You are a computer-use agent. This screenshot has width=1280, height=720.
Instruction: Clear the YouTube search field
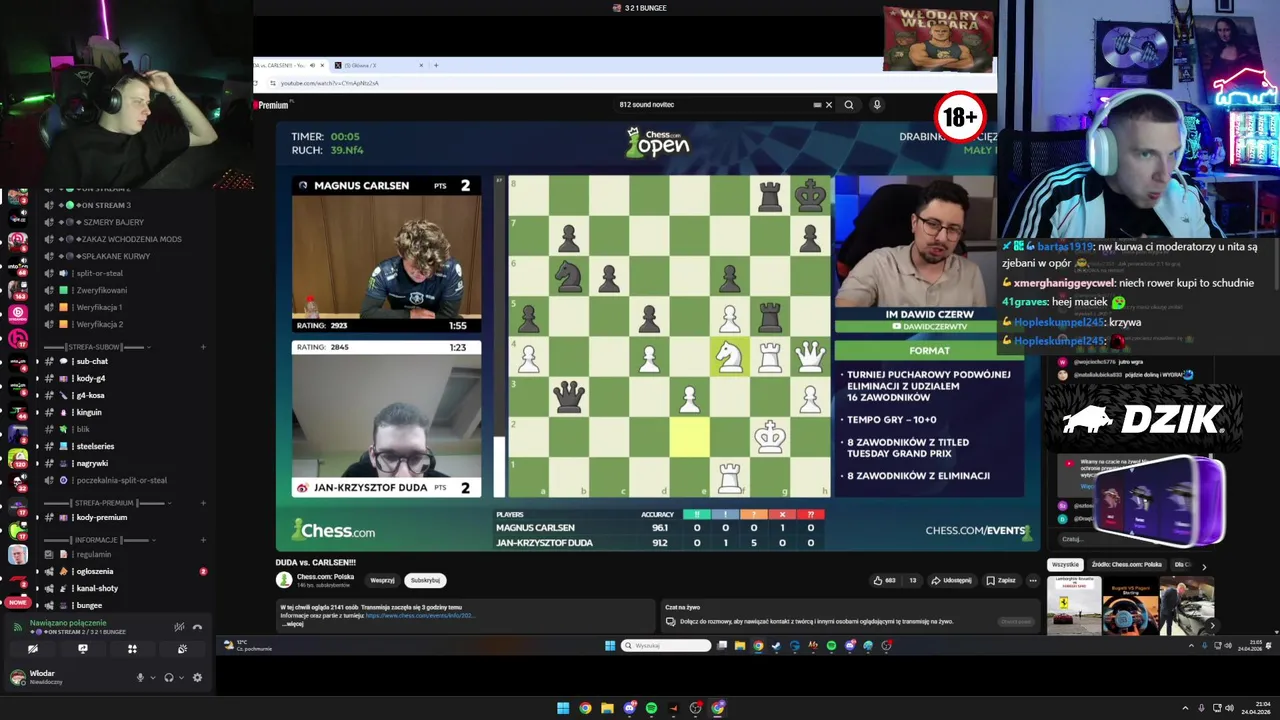[828, 105]
